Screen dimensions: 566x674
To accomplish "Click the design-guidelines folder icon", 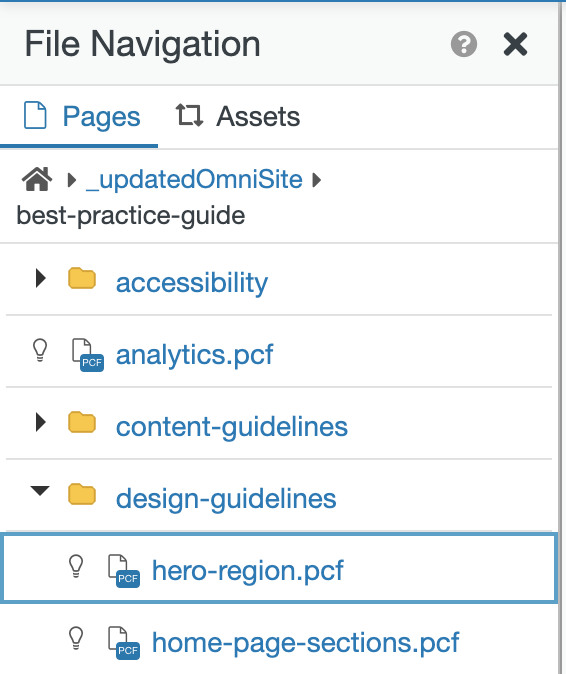I will point(82,494).
